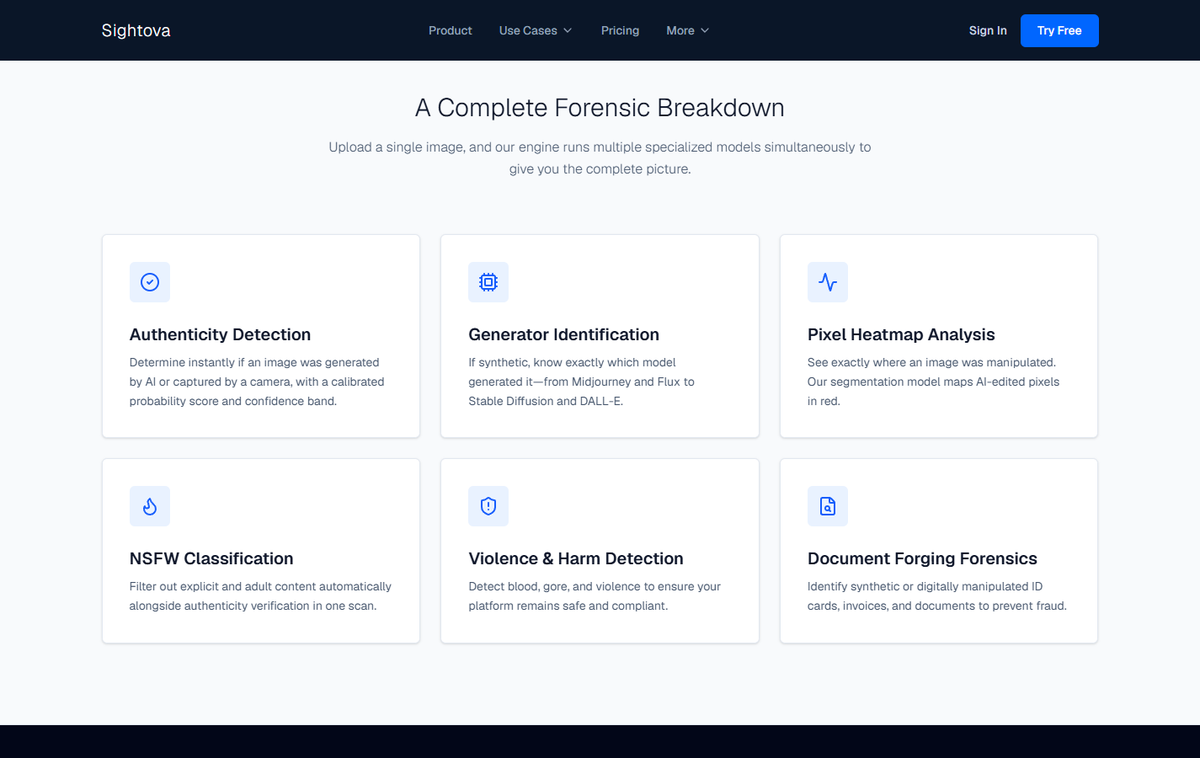Go to the Product page
Viewport: 1200px width, 758px height.
(x=450, y=31)
